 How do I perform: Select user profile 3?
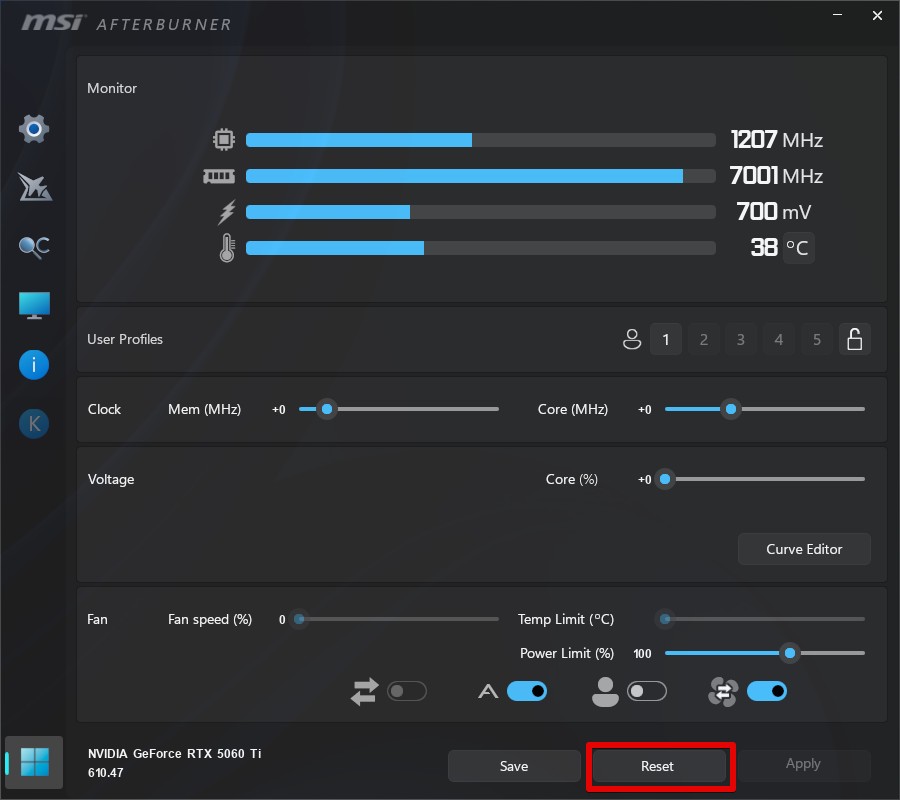(x=741, y=339)
